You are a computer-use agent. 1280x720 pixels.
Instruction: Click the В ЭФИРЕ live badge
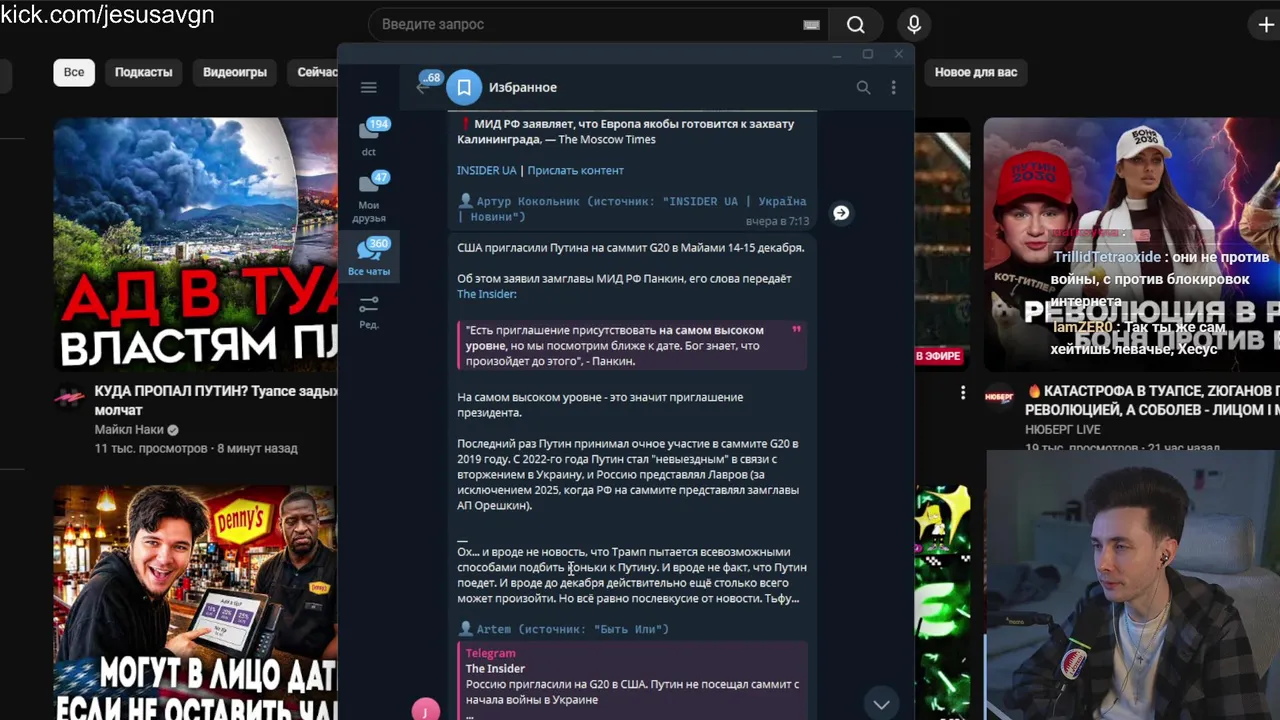[x=938, y=356]
